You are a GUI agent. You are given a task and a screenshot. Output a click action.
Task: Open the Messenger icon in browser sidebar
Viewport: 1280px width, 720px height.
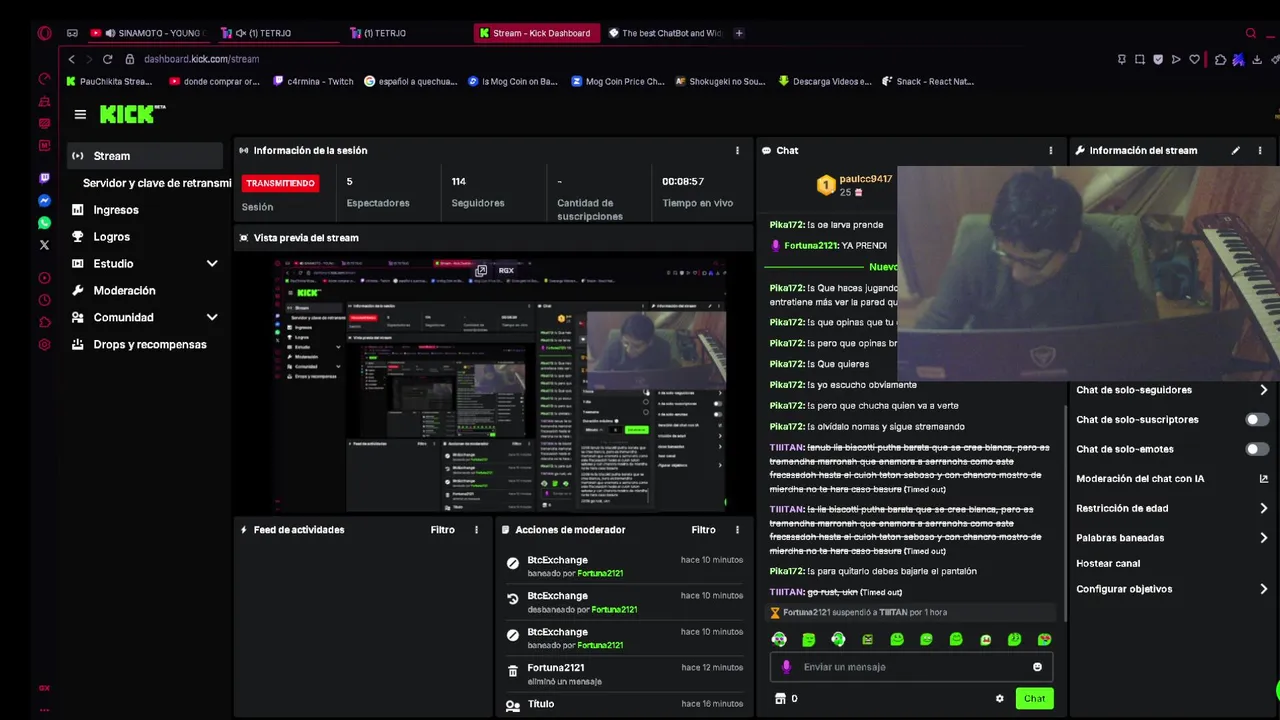click(x=44, y=201)
